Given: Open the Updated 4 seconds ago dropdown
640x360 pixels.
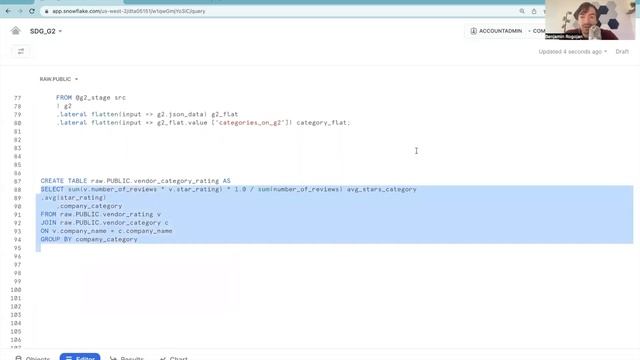Looking at the screenshot, I should point(573,52).
